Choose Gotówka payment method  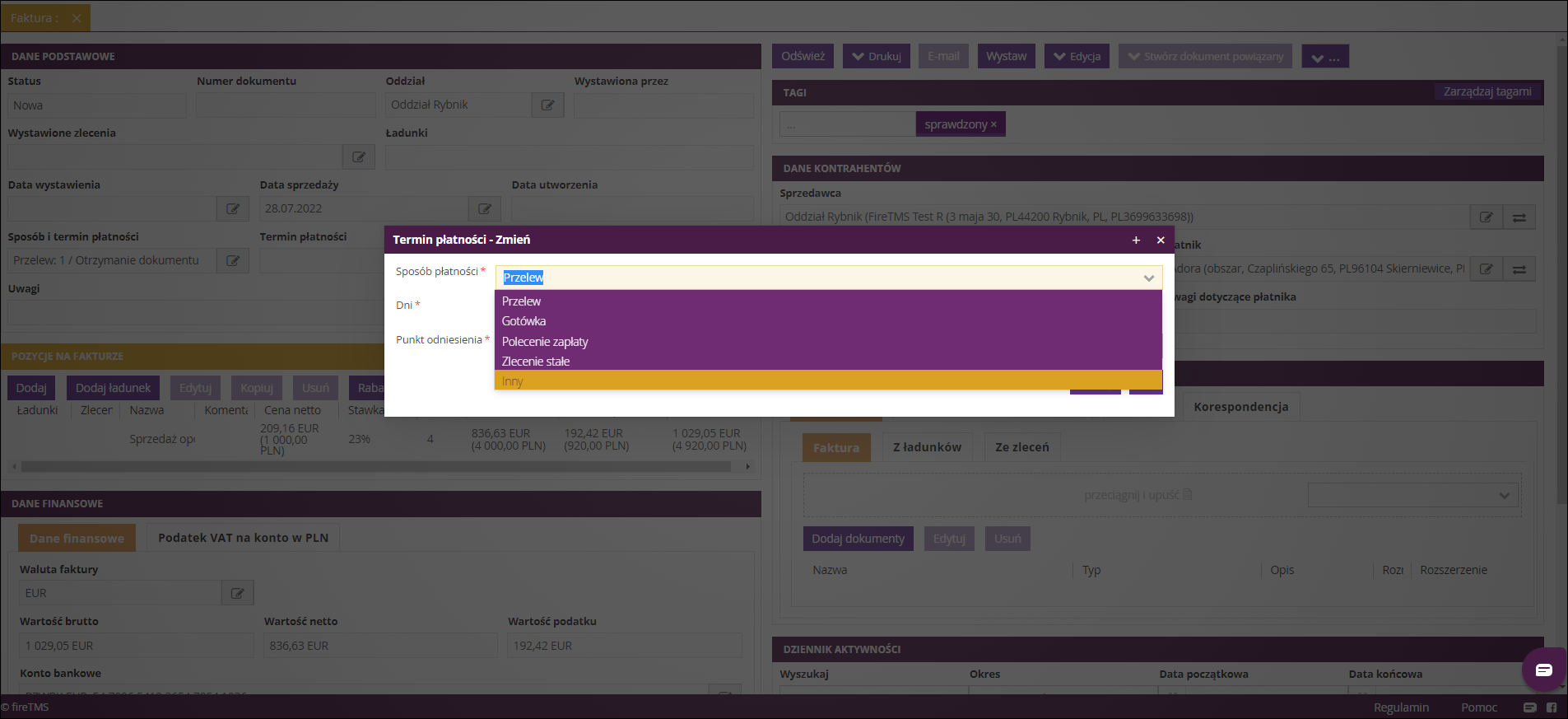828,321
